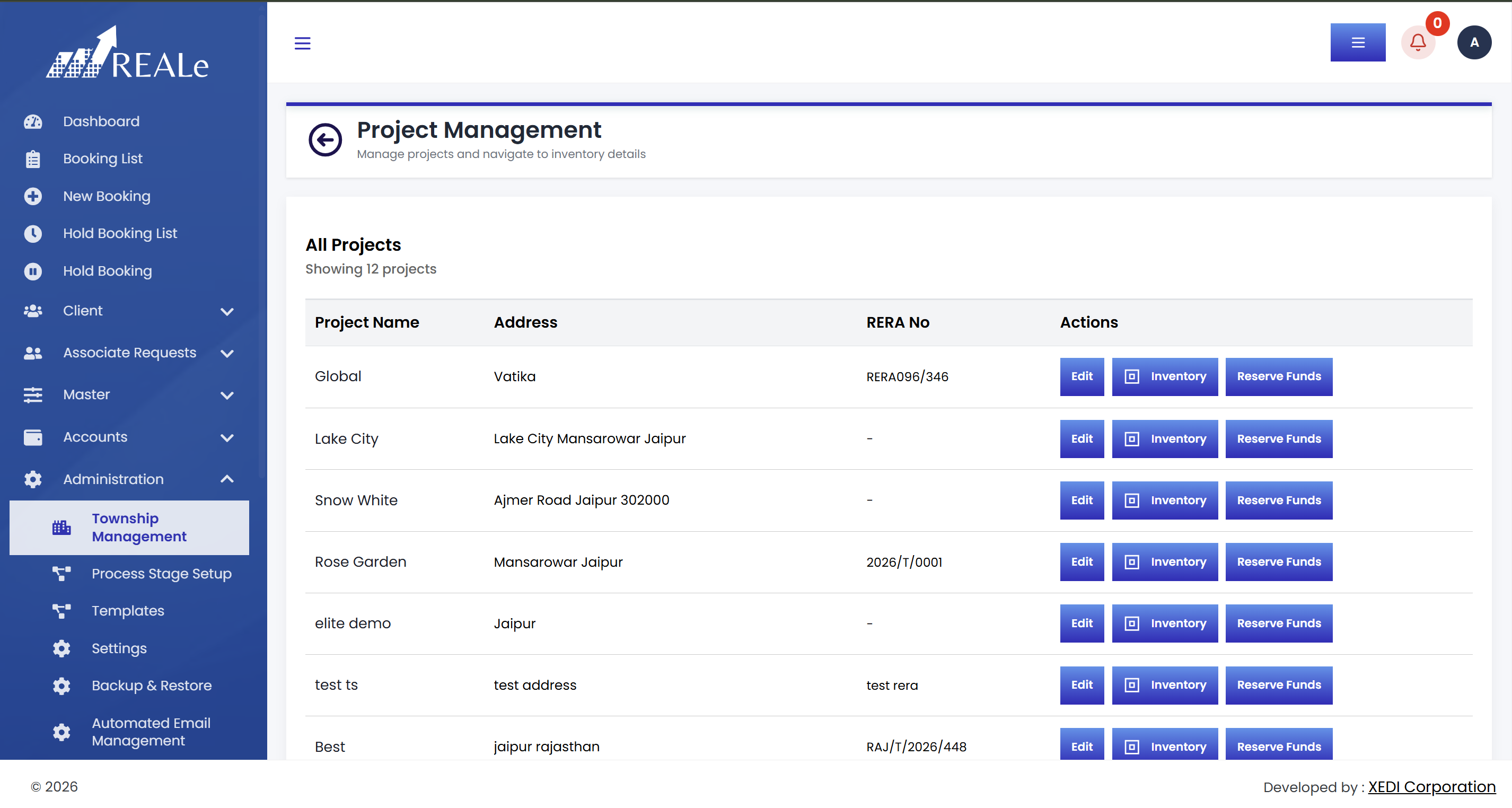Click the Lake City Mansarowar Jaipur address
This screenshot has height=808, width=1512.
pyautogui.click(x=590, y=439)
